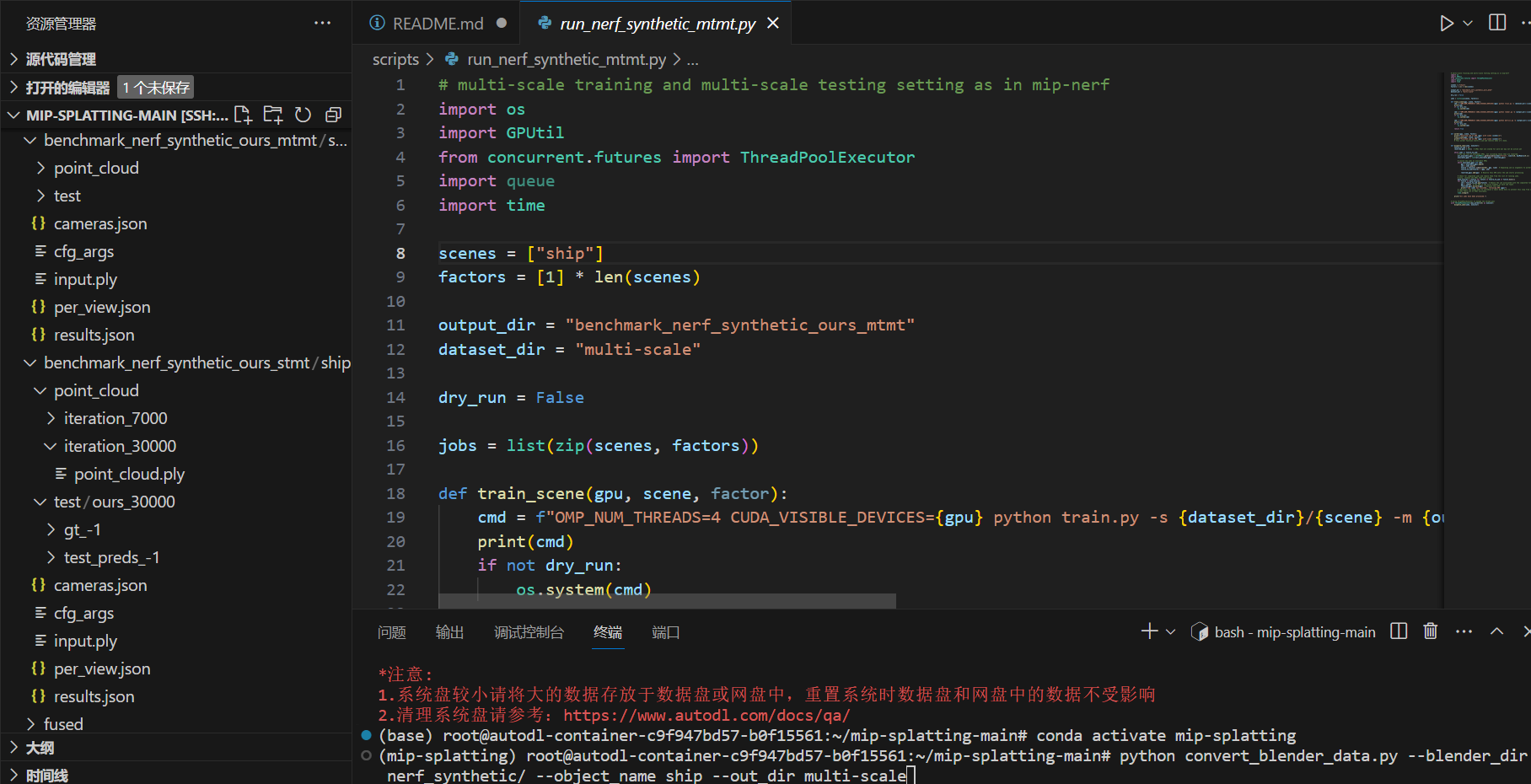Viewport: 1531px width, 784px height.
Task: Expand the fused folder
Action: (x=63, y=724)
